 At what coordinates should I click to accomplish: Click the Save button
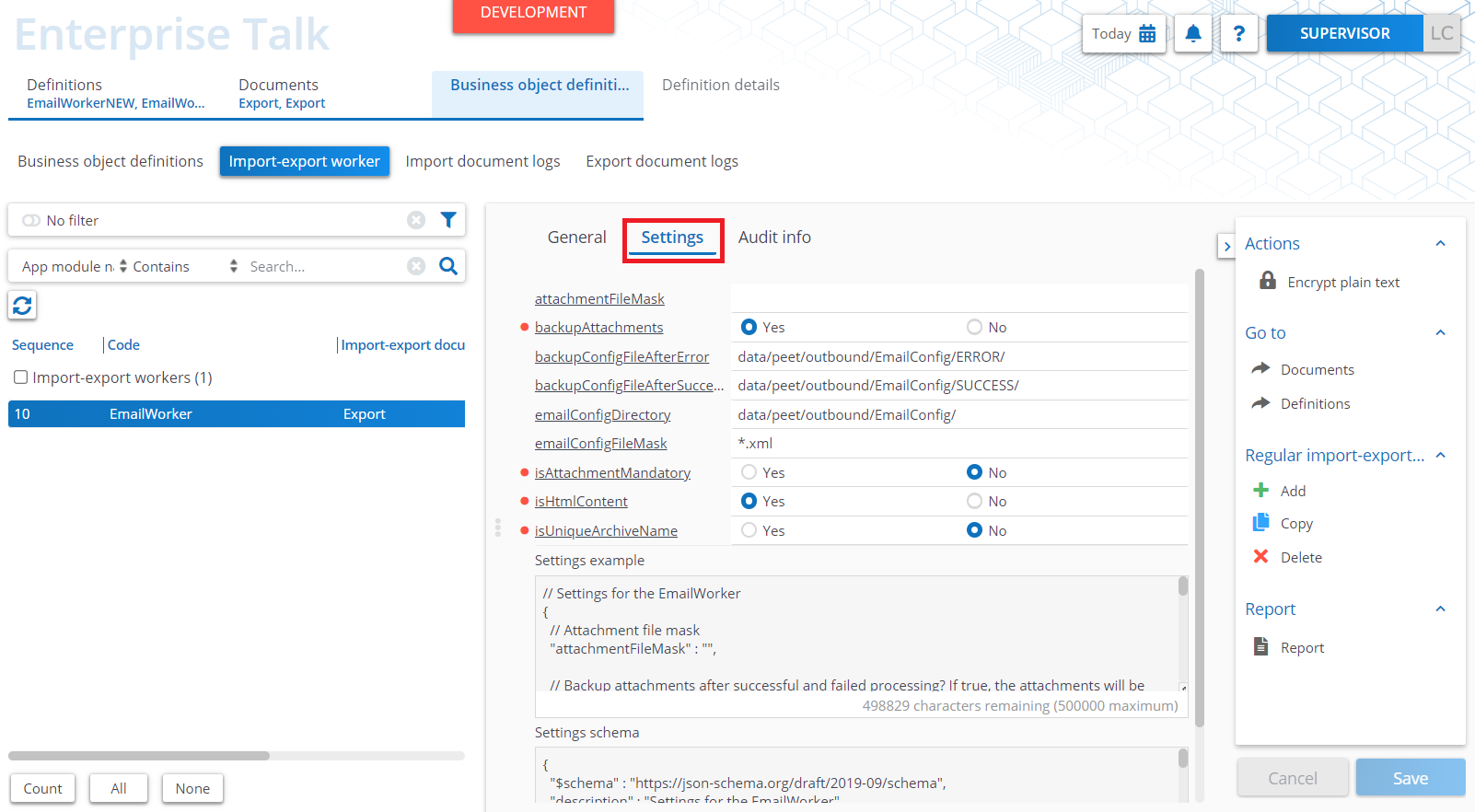tap(1410, 778)
